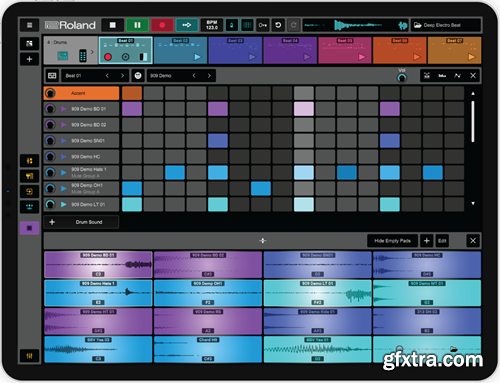Open the song view icon in left sidebar

[x=29, y=43]
